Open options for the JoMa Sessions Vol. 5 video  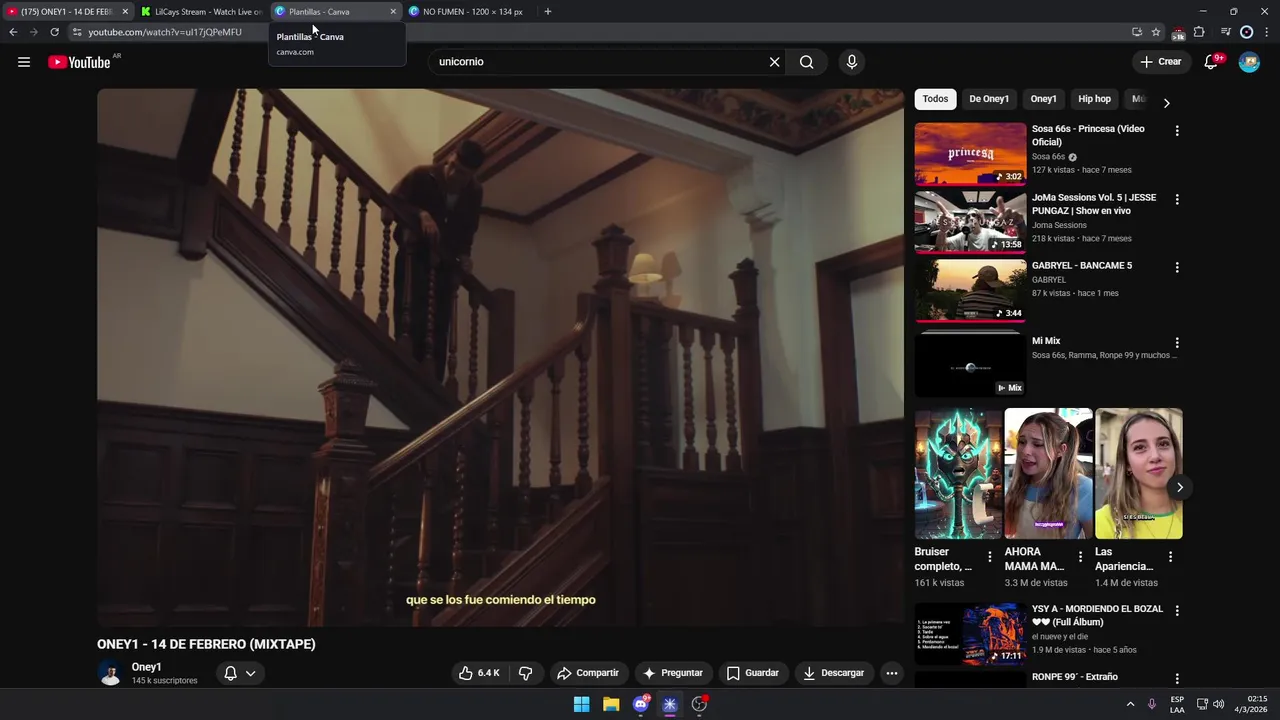point(1177,200)
